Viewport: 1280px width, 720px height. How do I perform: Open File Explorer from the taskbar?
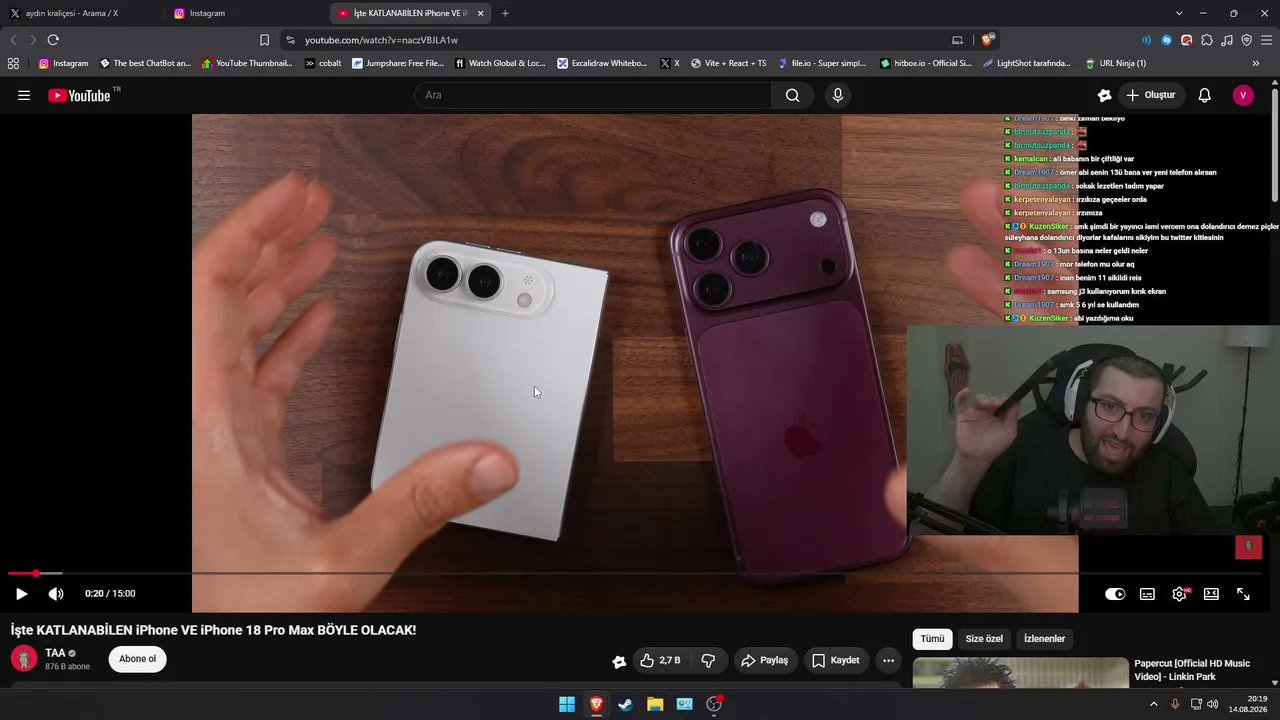coord(655,704)
